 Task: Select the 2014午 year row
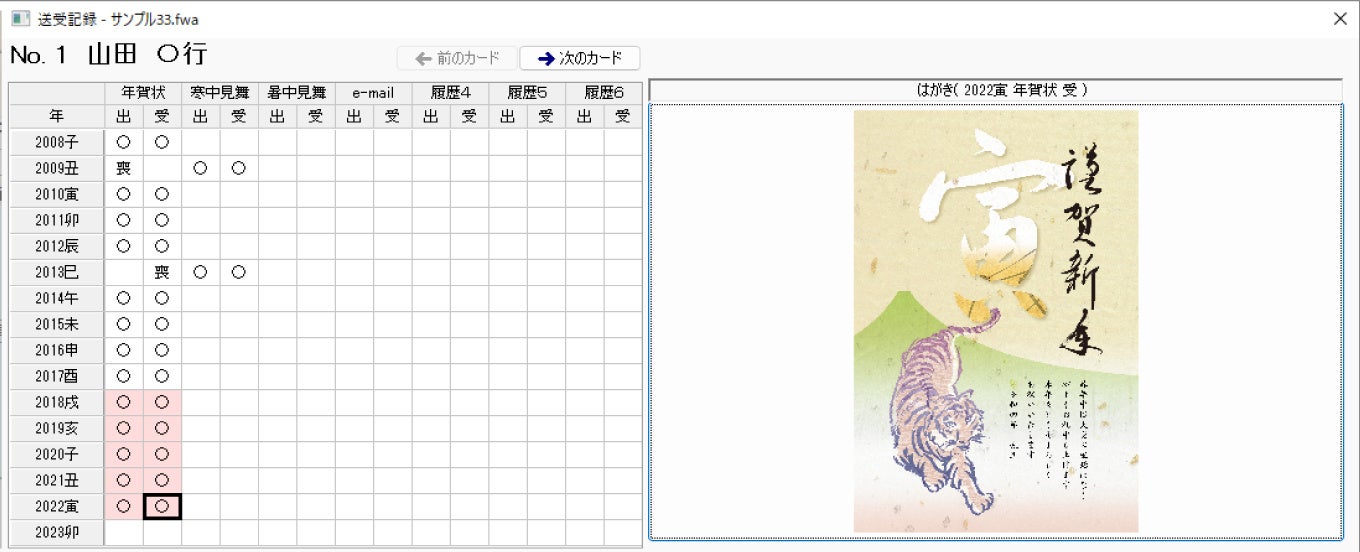[x=57, y=298]
